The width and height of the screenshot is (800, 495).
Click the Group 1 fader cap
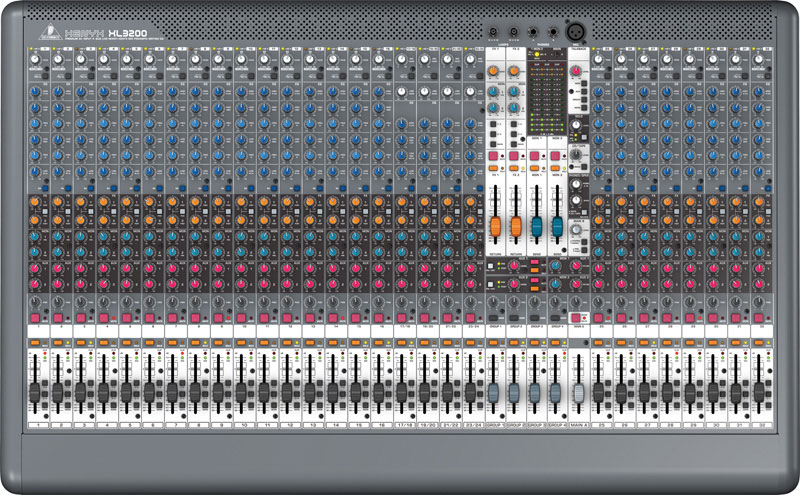tap(494, 393)
